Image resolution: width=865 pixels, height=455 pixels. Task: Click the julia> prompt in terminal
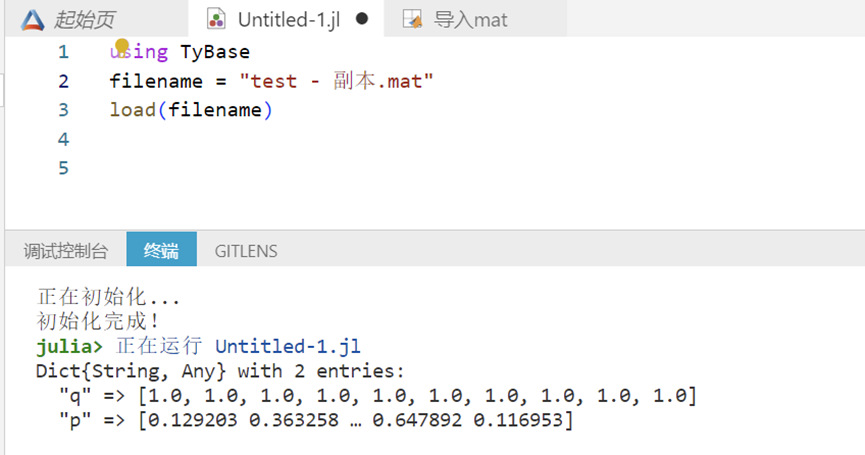[70, 346]
